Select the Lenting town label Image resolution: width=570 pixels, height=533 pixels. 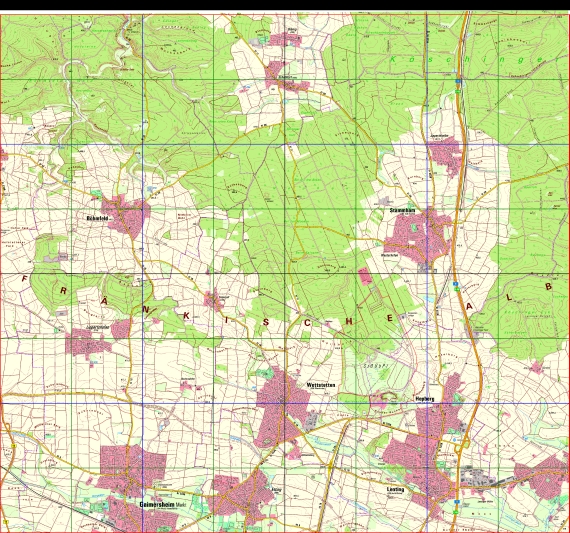pyautogui.click(x=396, y=489)
